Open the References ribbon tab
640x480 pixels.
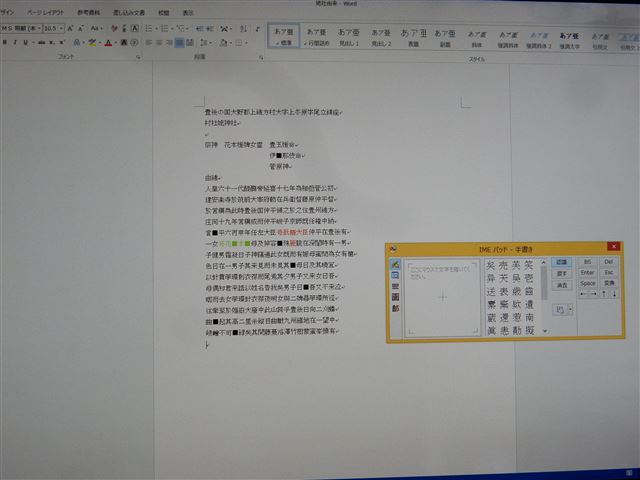click(89, 13)
